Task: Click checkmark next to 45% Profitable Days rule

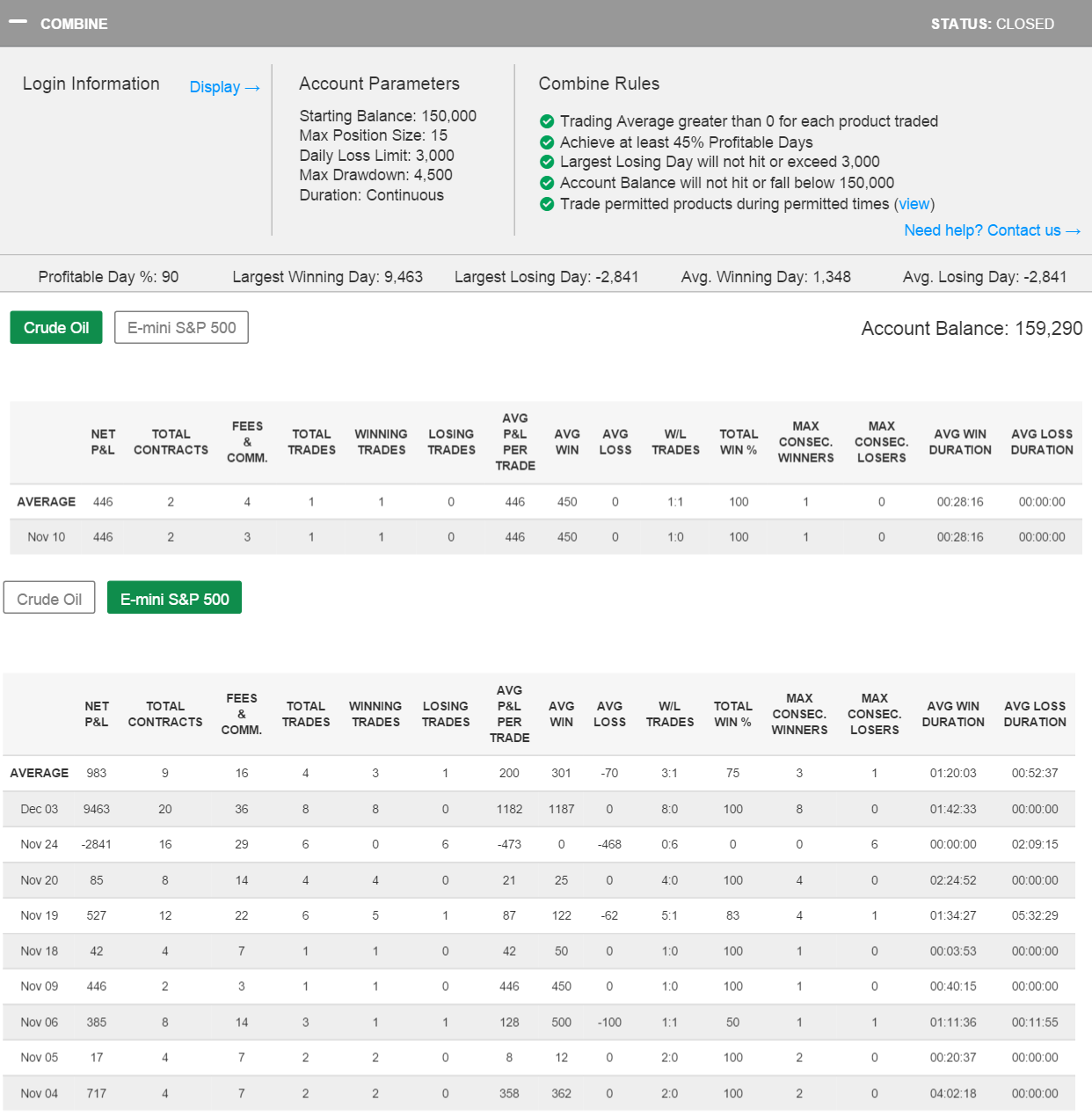Action: pos(547,142)
